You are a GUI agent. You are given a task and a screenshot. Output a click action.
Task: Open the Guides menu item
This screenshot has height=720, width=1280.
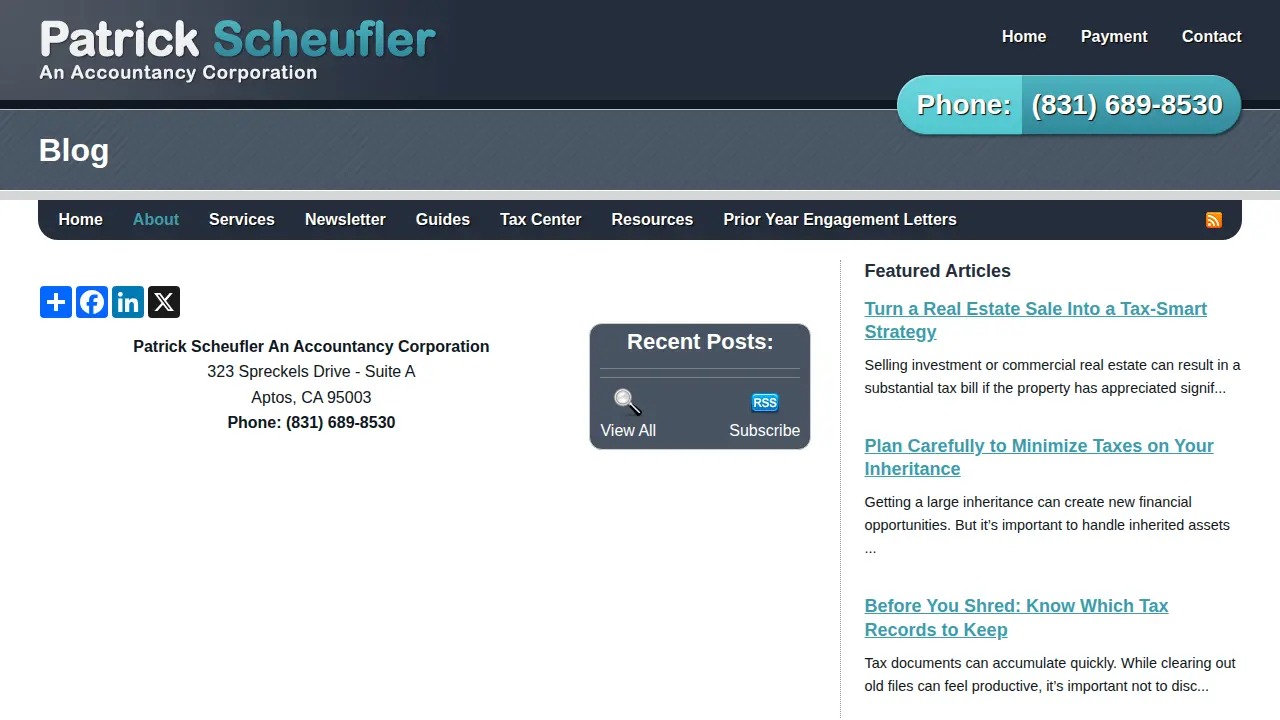click(443, 219)
